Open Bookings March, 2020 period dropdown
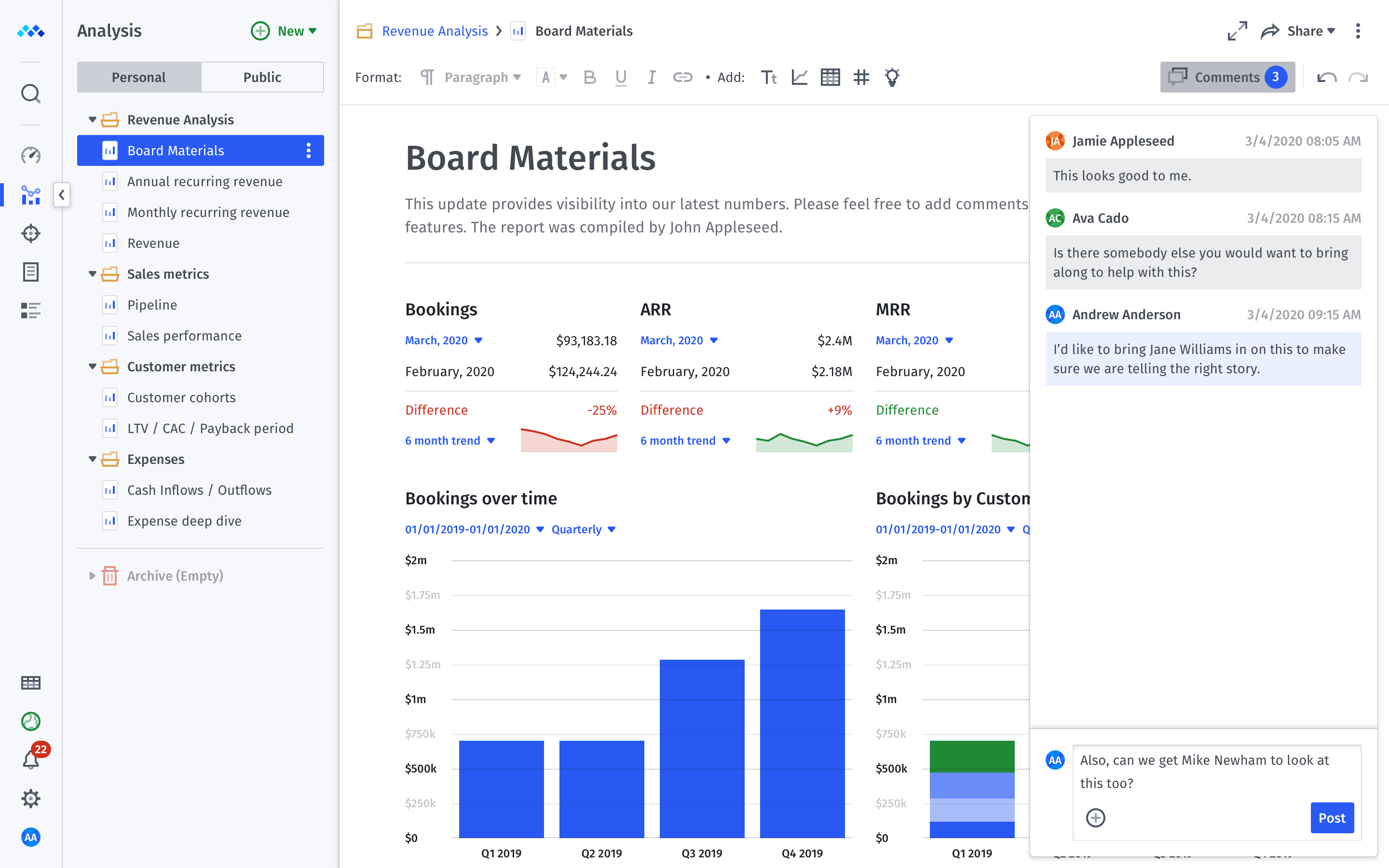Viewport: 1389px width, 868px height. coord(444,340)
